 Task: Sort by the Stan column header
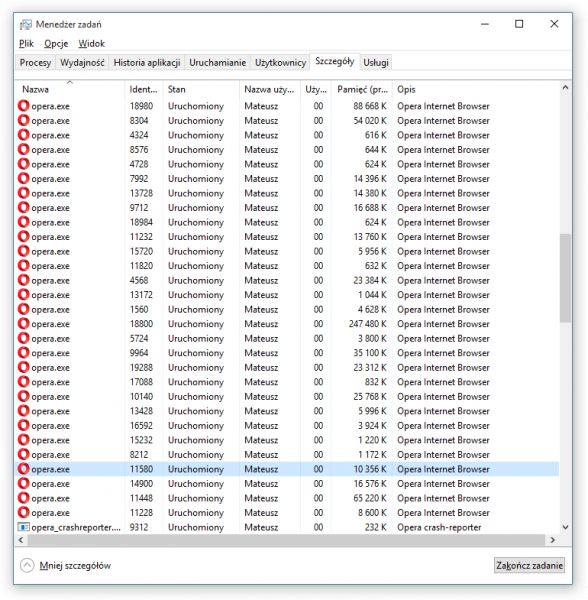pos(201,89)
